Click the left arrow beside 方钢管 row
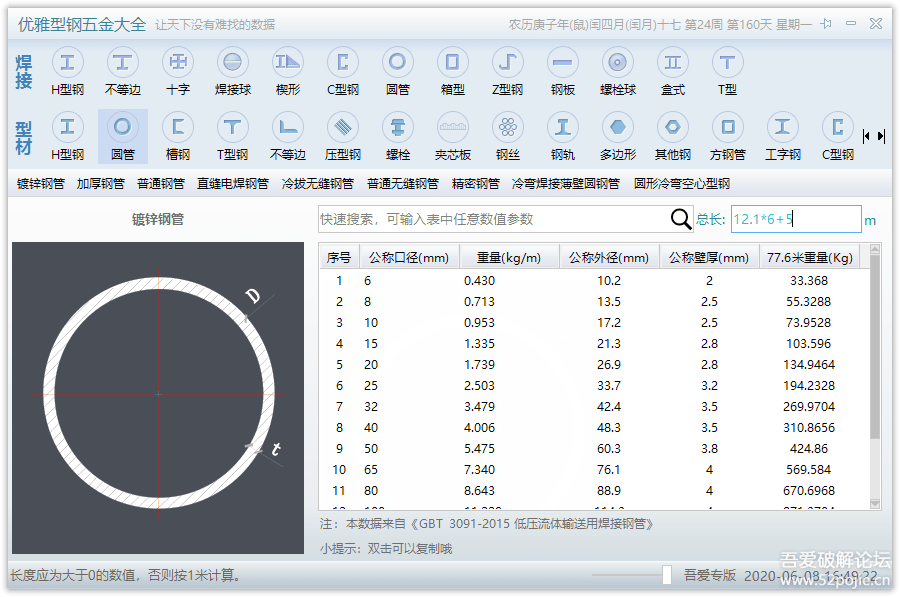The image size is (900, 597). click(868, 136)
